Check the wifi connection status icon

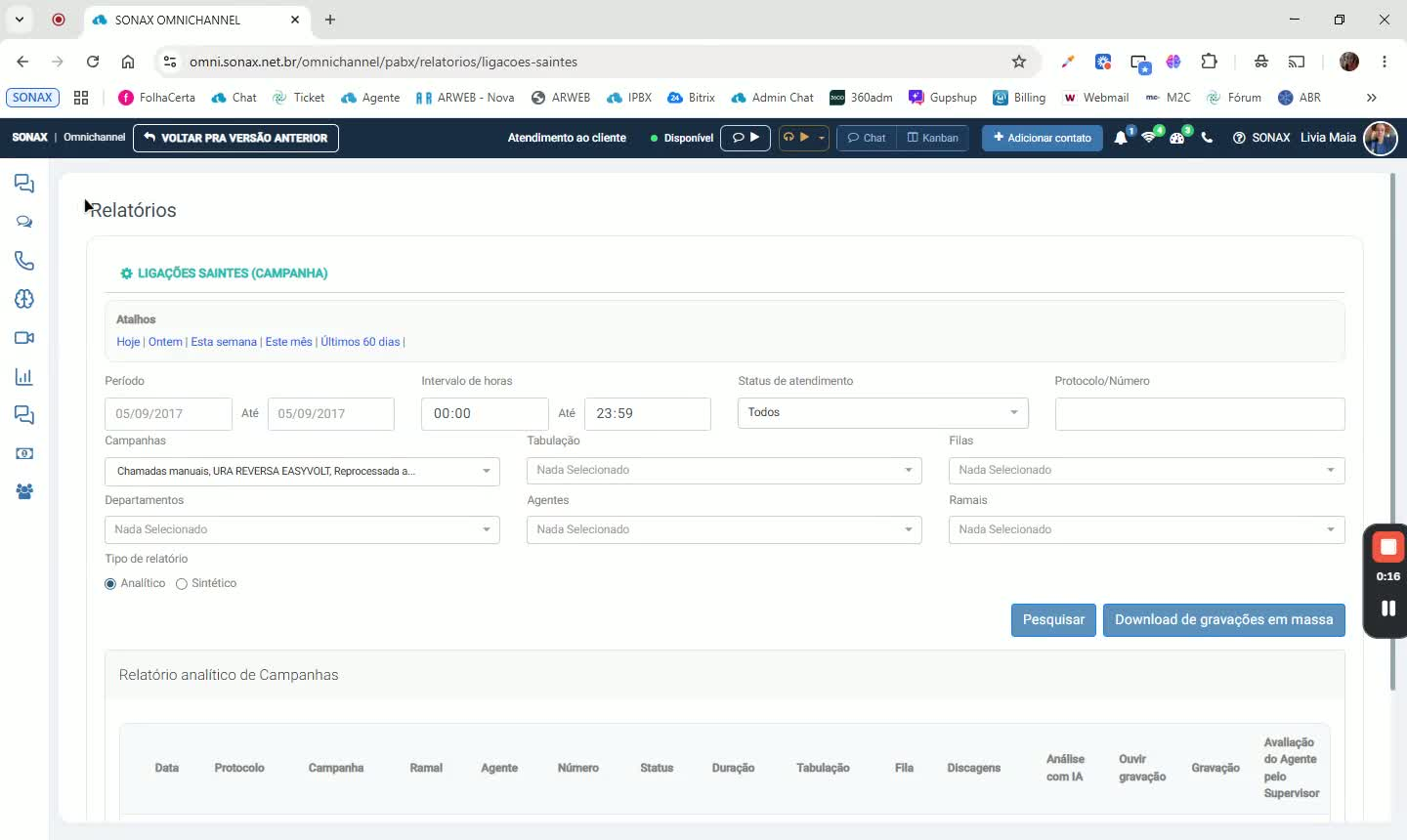pyautogui.click(x=1149, y=138)
